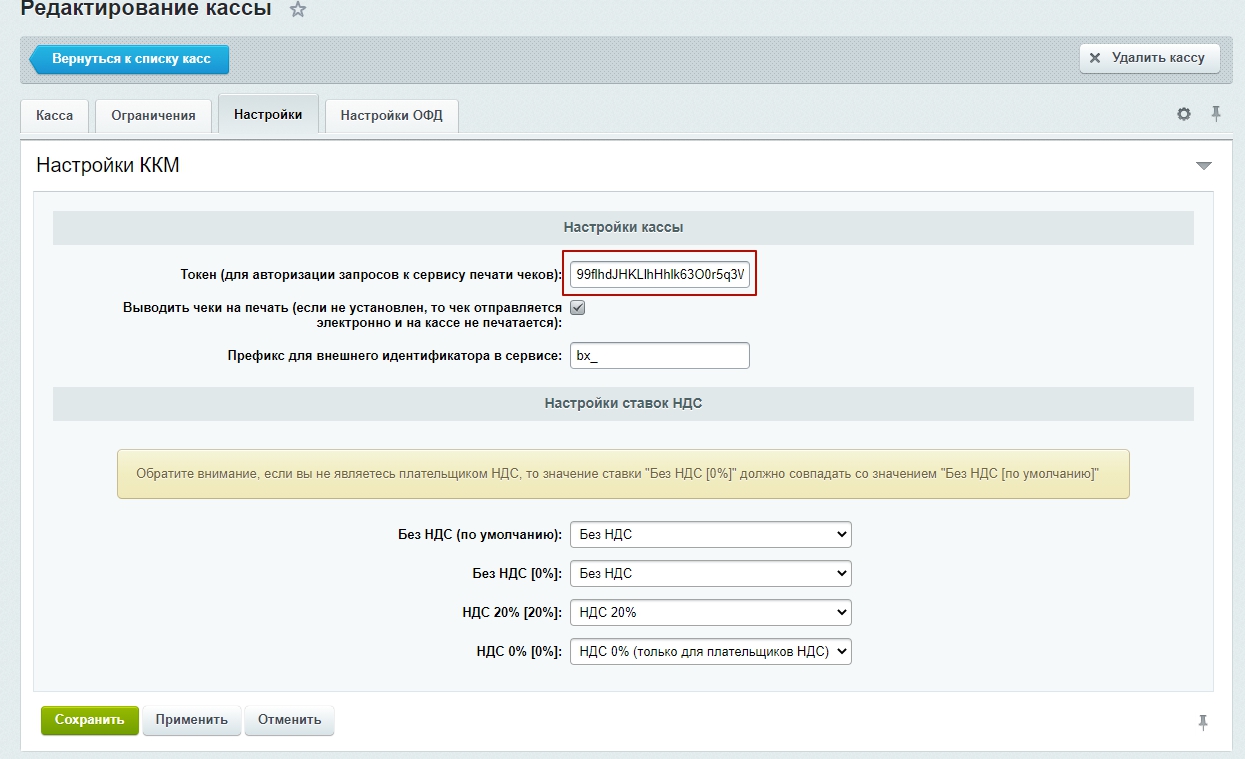1245x759 pixels.
Task: Select the Настройки tab
Action: click(x=268, y=115)
